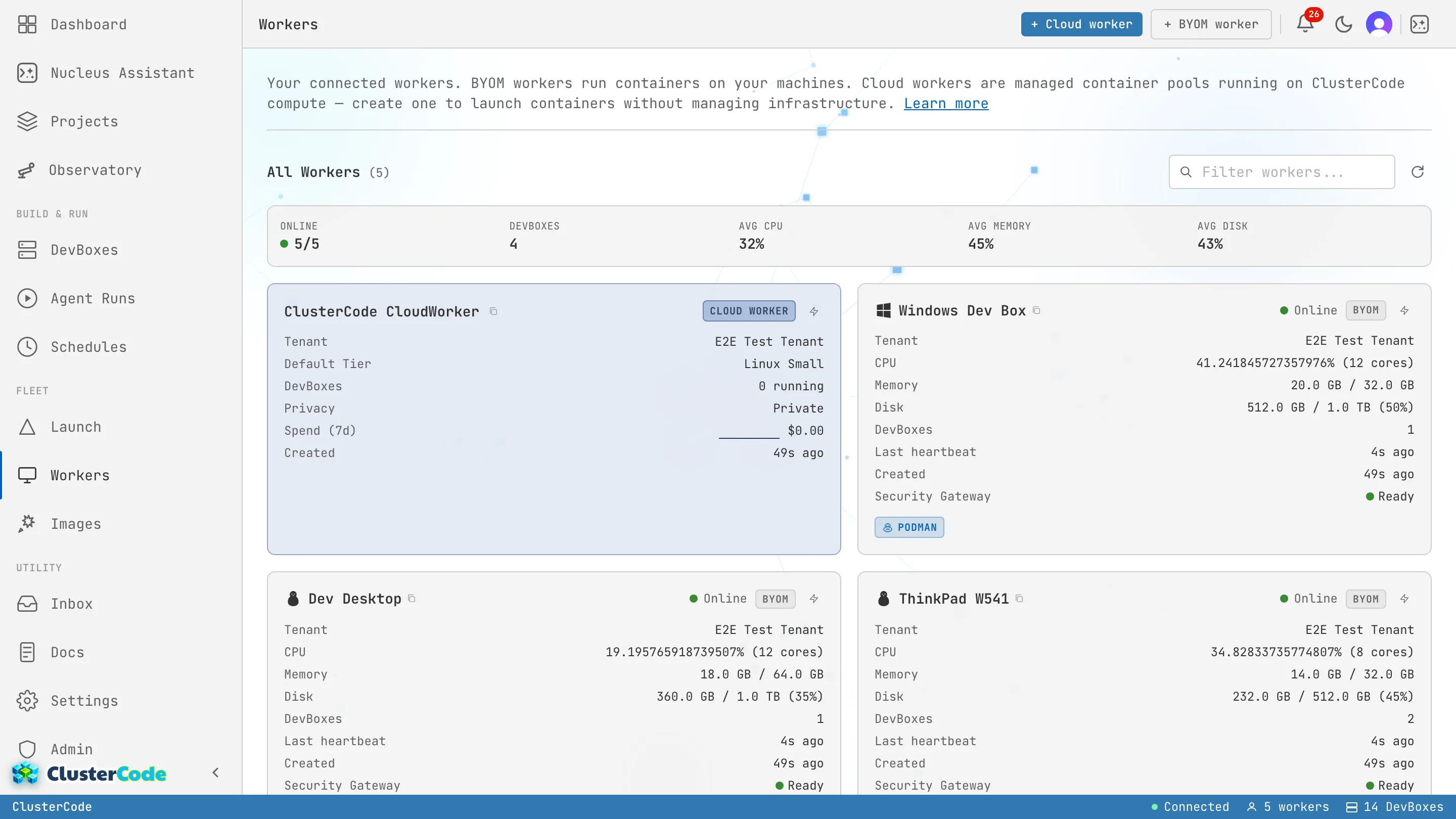This screenshot has height=819, width=1456.
Task: Click Linux Small default tier value
Action: pos(784,364)
